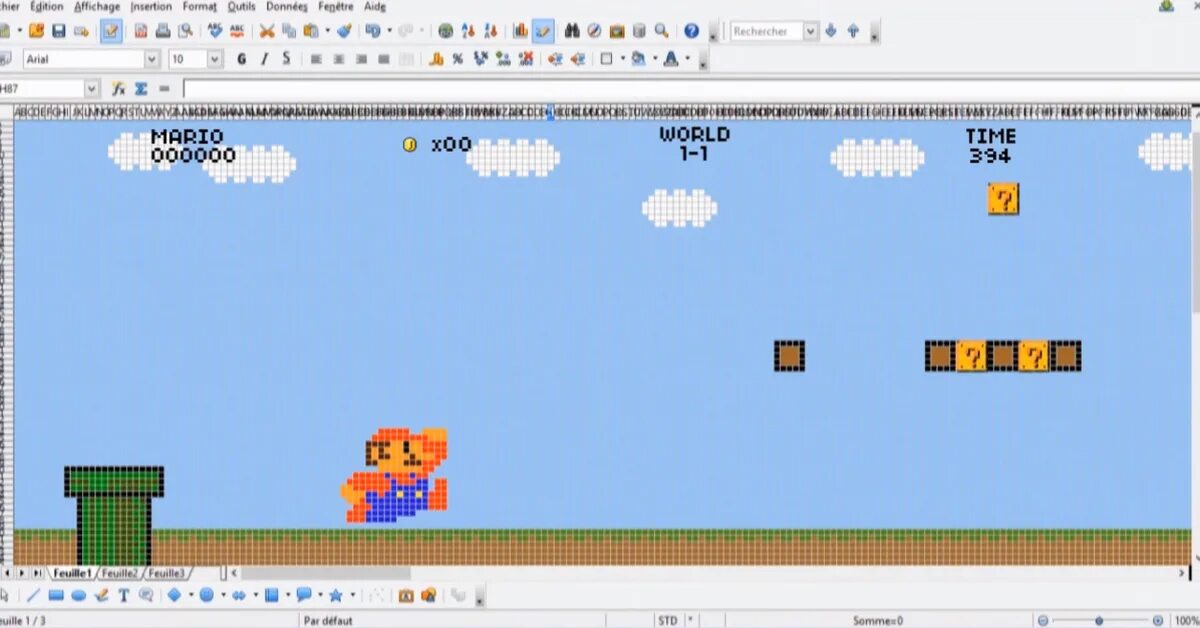Image resolution: width=1200 pixels, height=628 pixels.
Task: Toggle Italic I formatting
Action: tap(264, 59)
